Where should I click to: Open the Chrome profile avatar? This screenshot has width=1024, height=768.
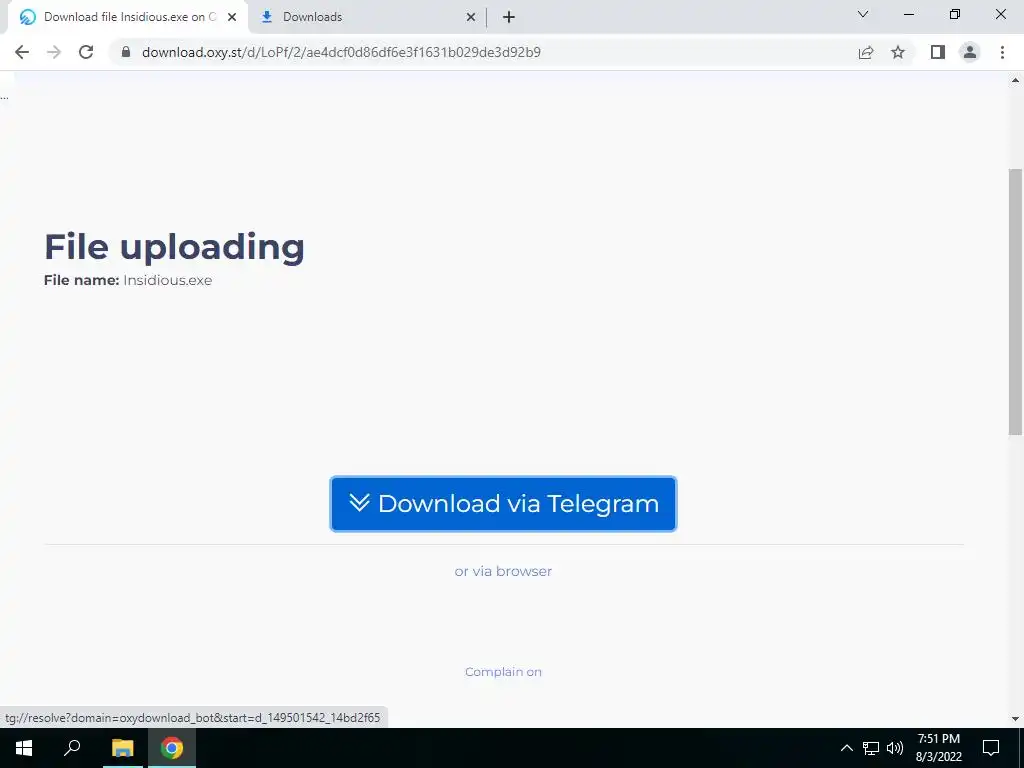click(970, 52)
